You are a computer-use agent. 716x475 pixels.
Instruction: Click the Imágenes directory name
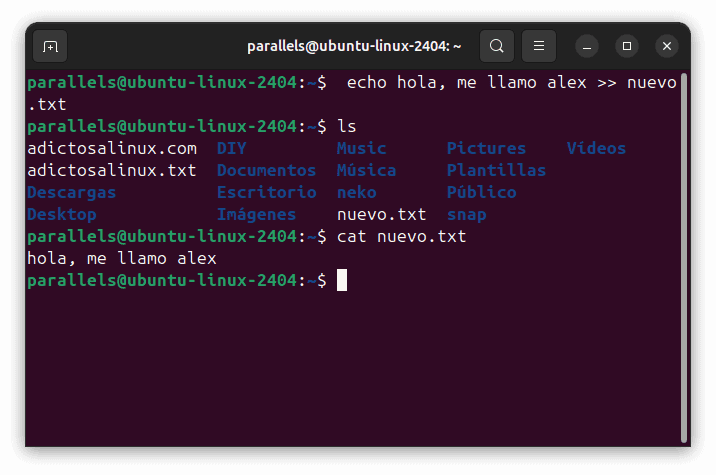[256, 215]
